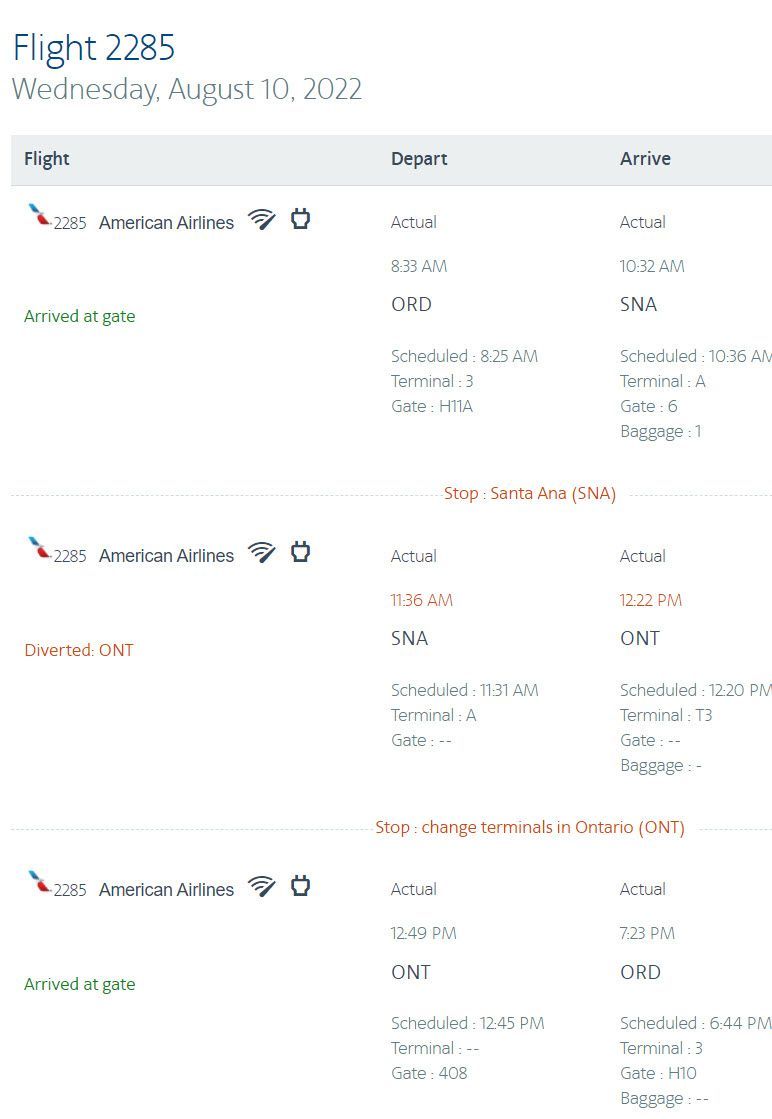This screenshot has width=772, height=1119.
Task: Click American Airlines logo on last flight row
Action: point(39,882)
